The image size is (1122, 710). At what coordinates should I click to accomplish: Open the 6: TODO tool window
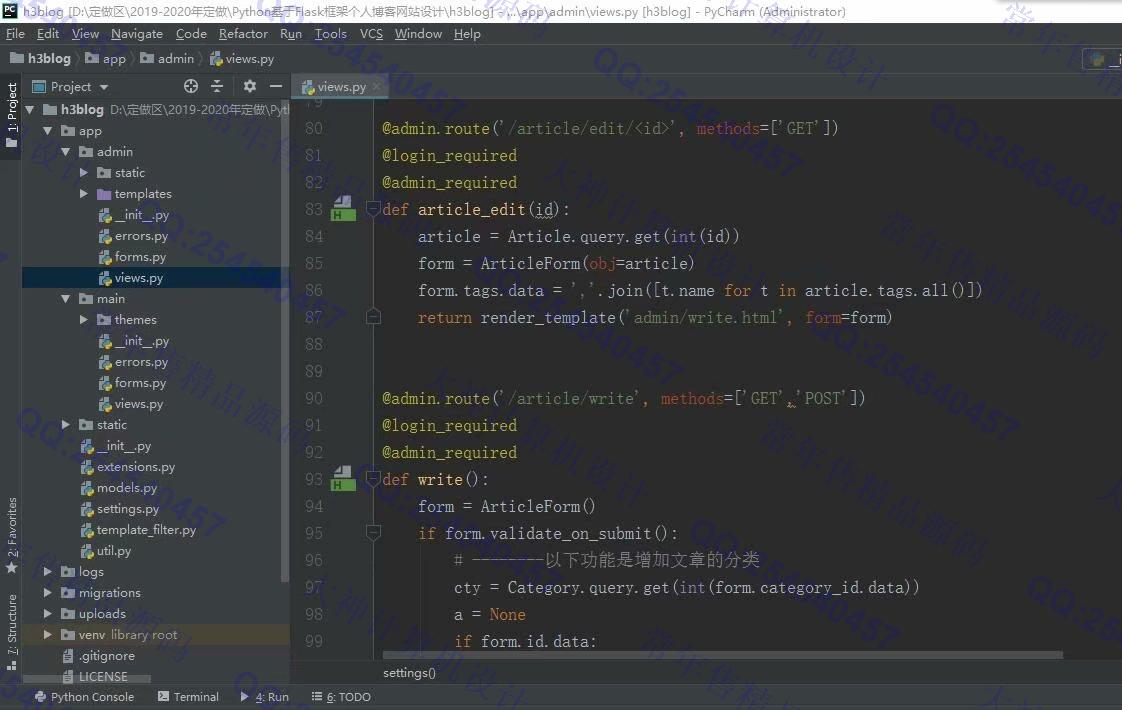[341, 696]
